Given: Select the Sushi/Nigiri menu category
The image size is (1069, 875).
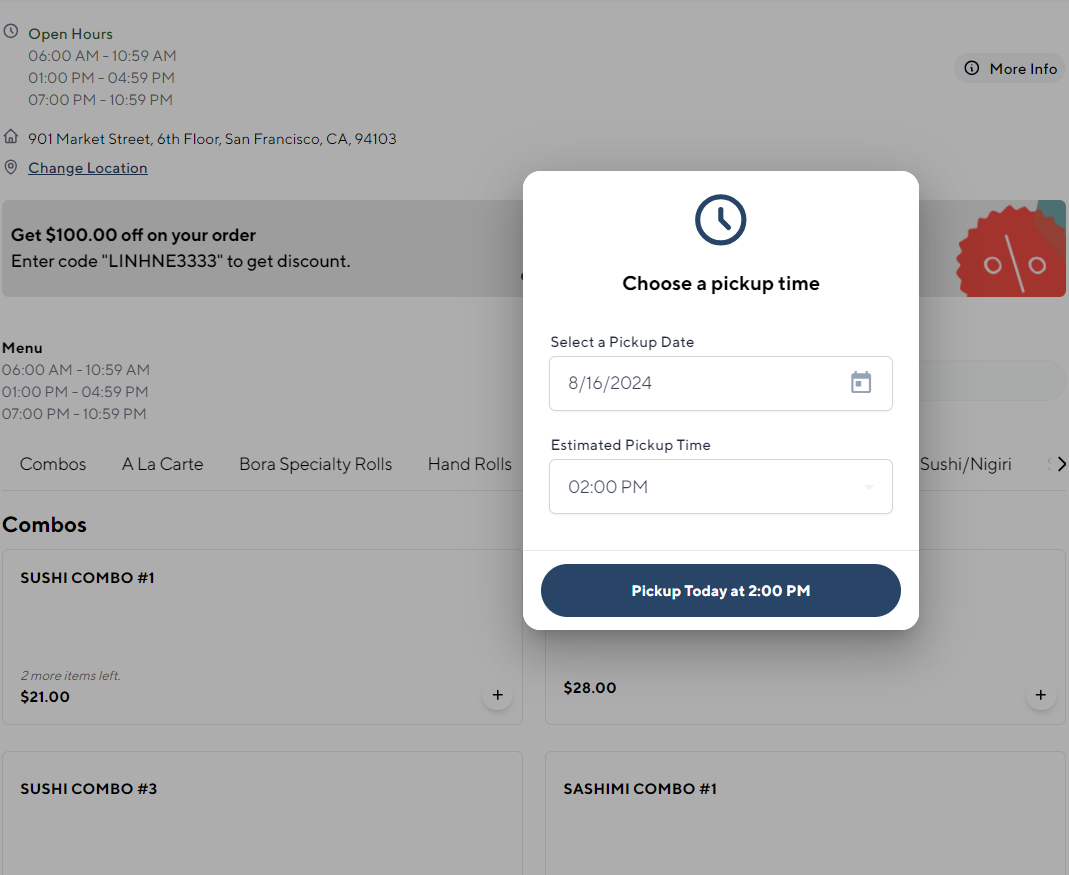Looking at the screenshot, I should [966, 464].
